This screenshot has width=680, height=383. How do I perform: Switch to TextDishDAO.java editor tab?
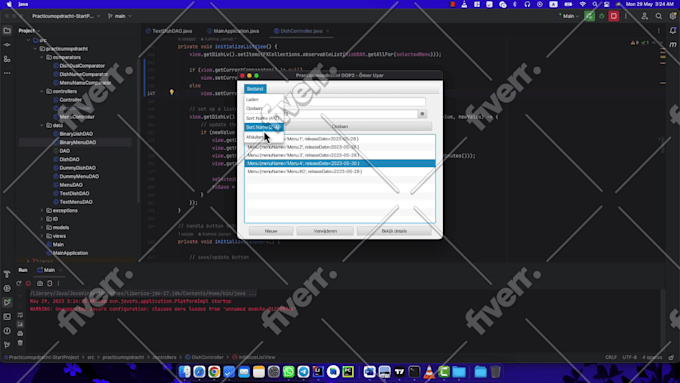click(169, 31)
